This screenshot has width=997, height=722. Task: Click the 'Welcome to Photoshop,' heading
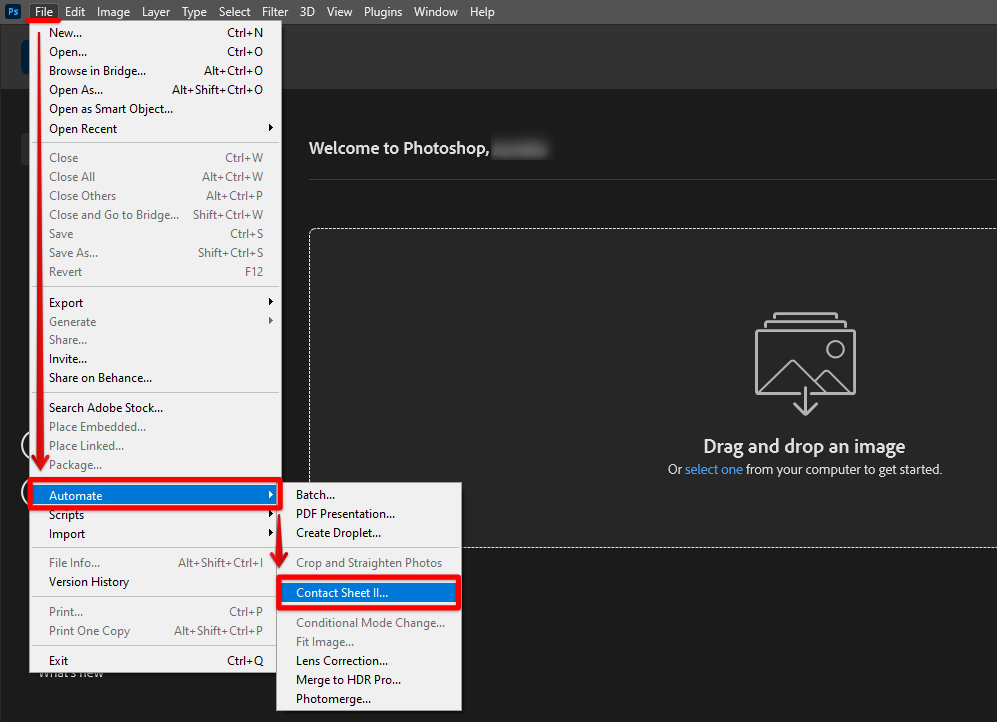pyautogui.click(x=399, y=148)
